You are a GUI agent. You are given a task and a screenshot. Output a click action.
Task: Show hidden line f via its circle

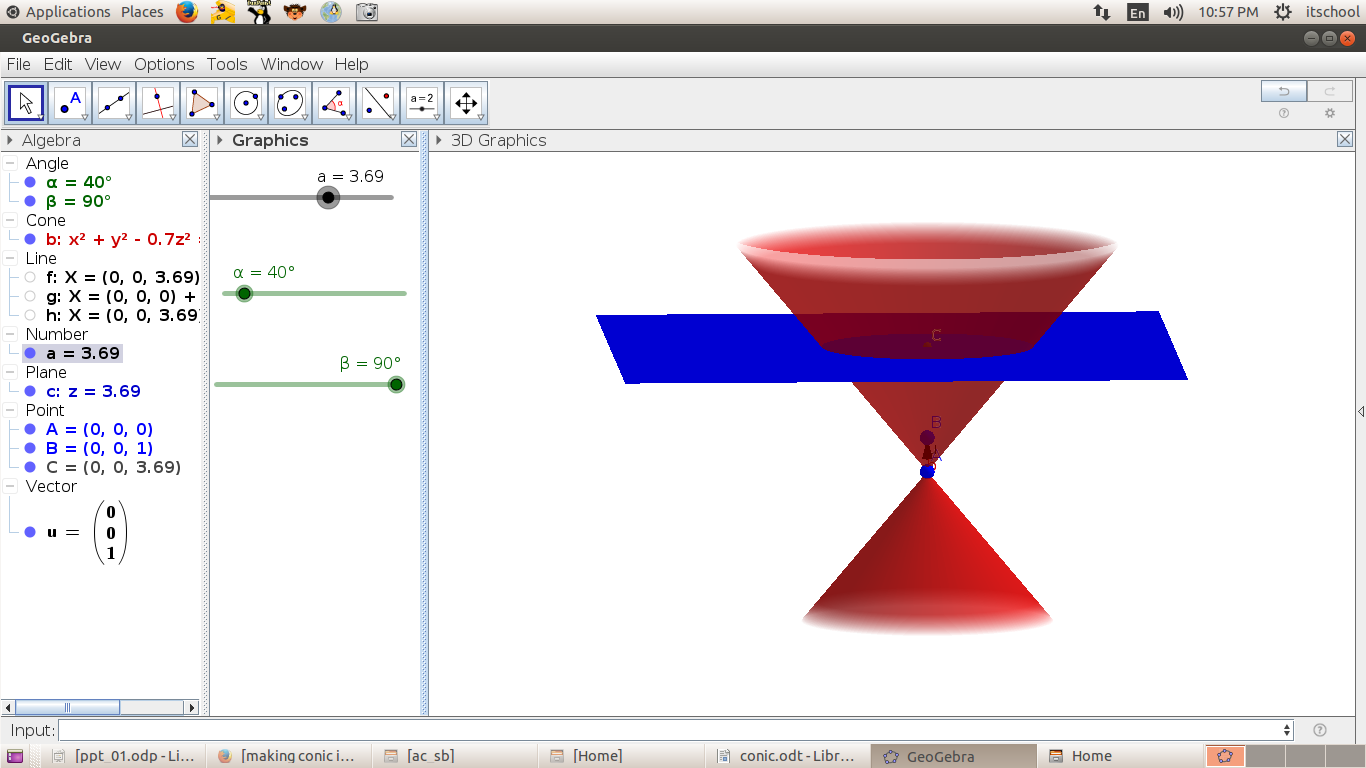pyautogui.click(x=28, y=276)
